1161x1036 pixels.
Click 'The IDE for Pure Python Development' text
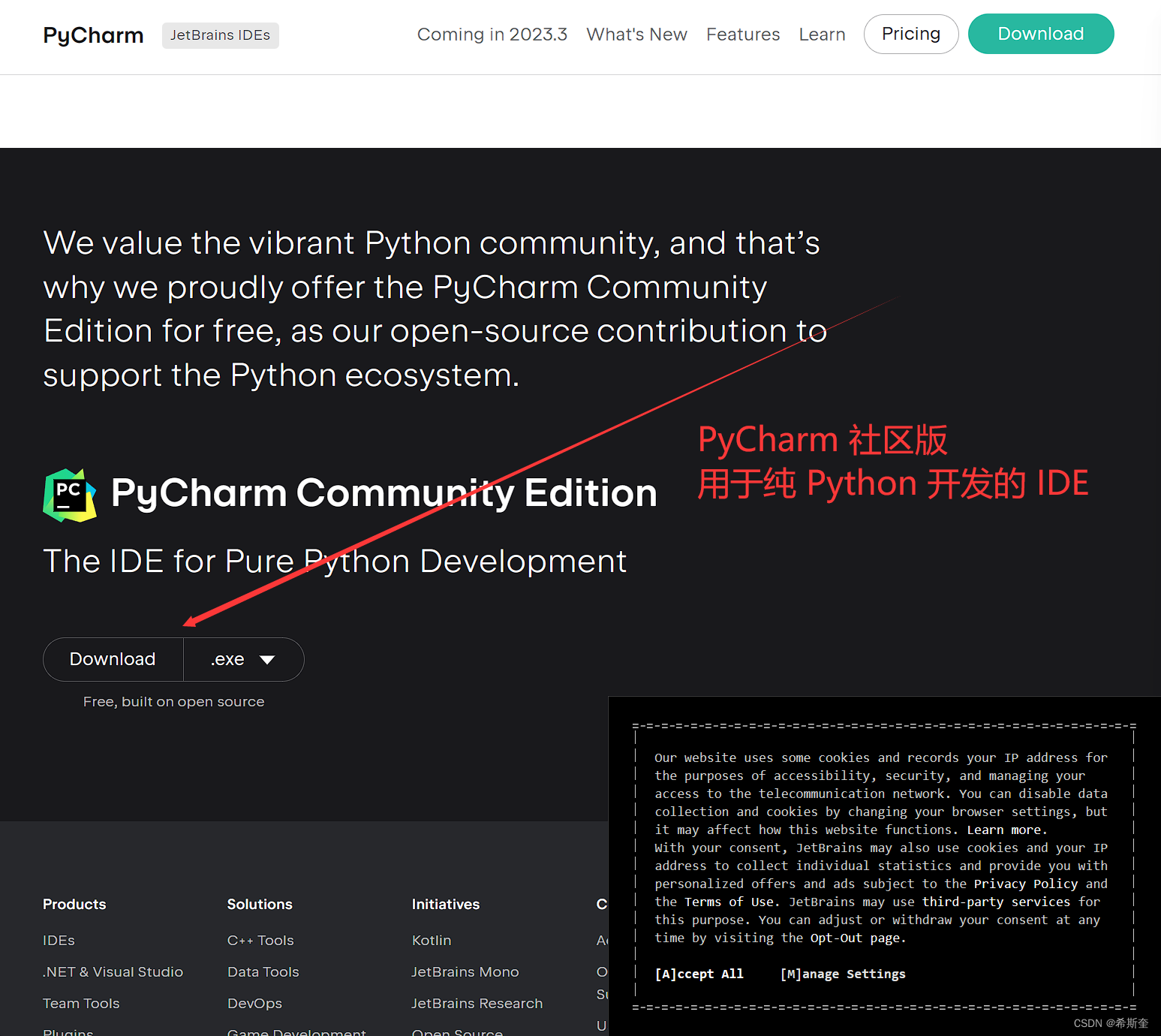(335, 562)
